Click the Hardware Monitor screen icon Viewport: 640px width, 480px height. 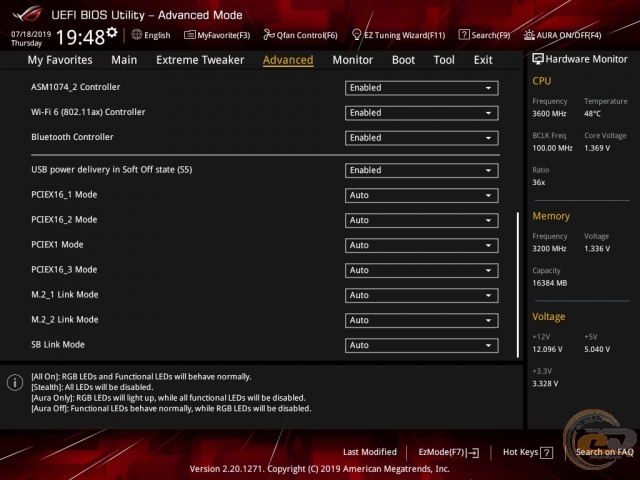538,59
